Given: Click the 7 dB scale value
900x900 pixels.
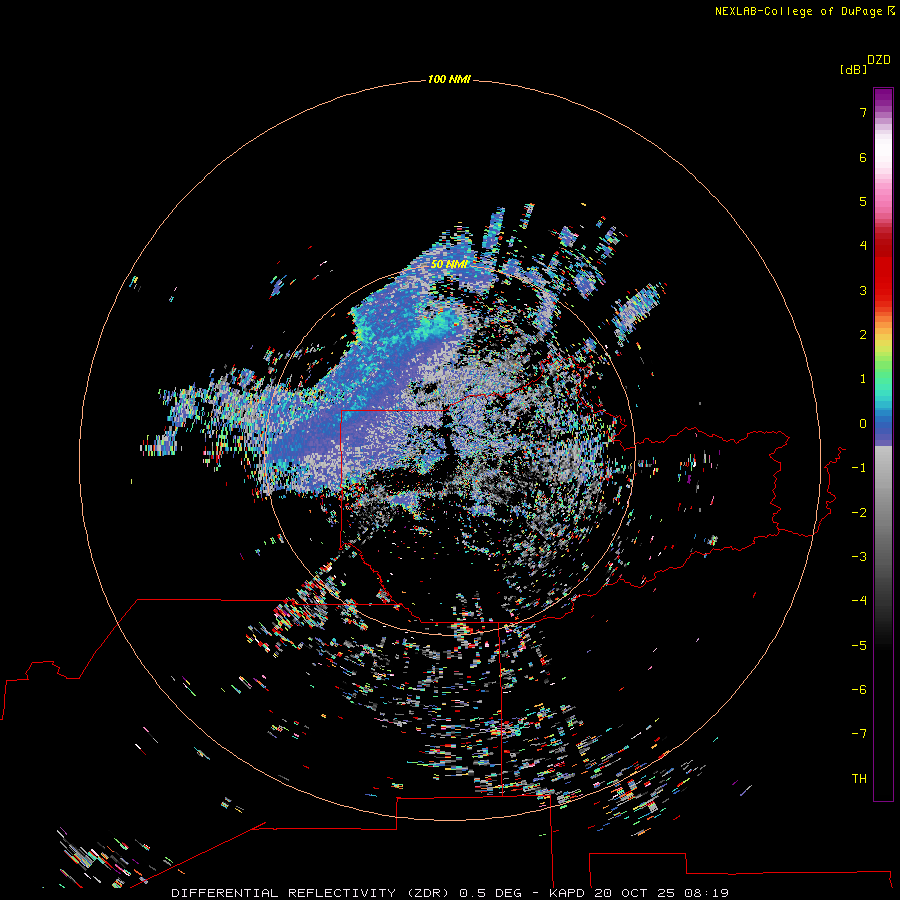Looking at the screenshot, I should pos(863,112).
